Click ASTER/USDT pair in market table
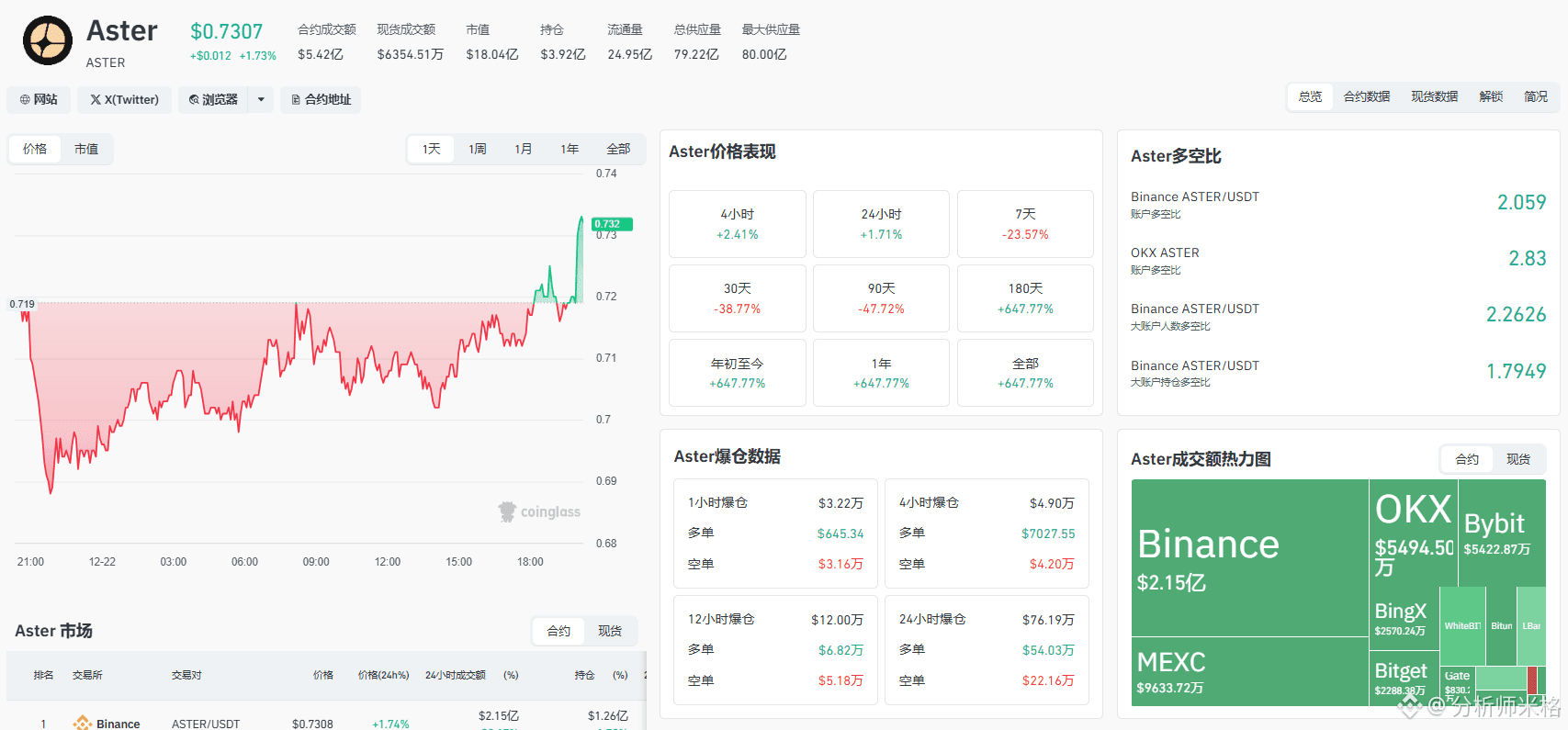Image resolution: width=1568 pixels, height=730 pixels. (x=206, y=724)
